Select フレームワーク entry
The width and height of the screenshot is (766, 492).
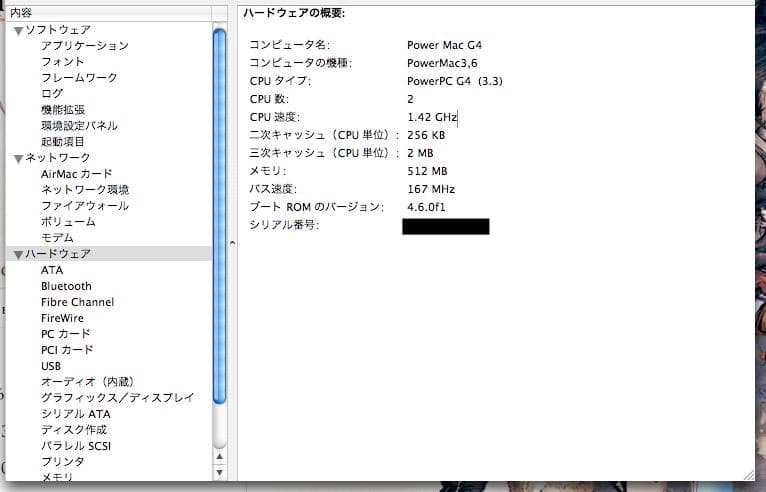coord(79,78)
